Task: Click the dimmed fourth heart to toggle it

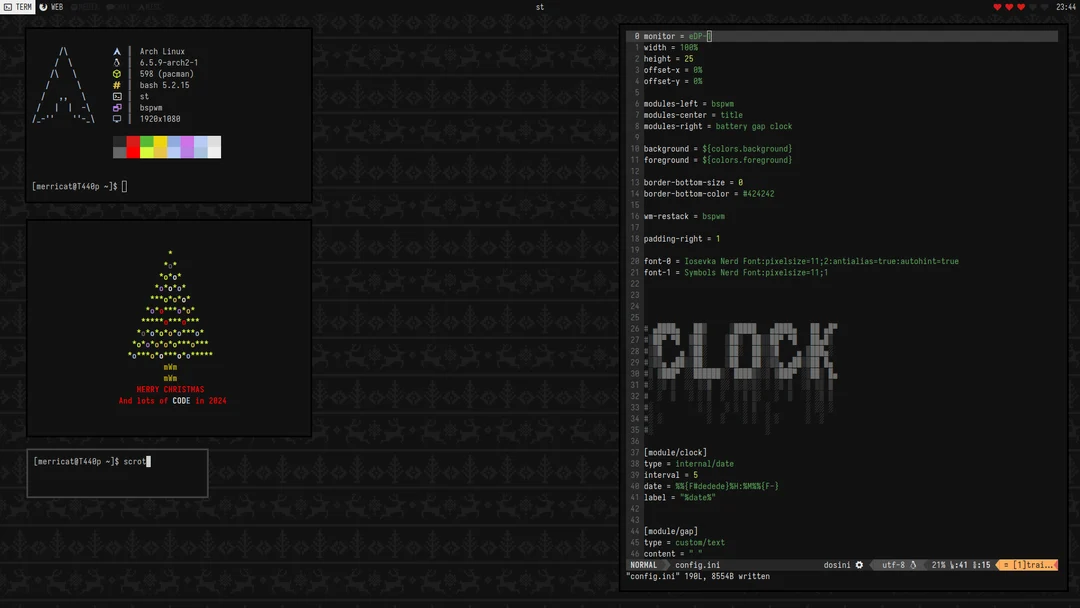Action: [1033, 6]
